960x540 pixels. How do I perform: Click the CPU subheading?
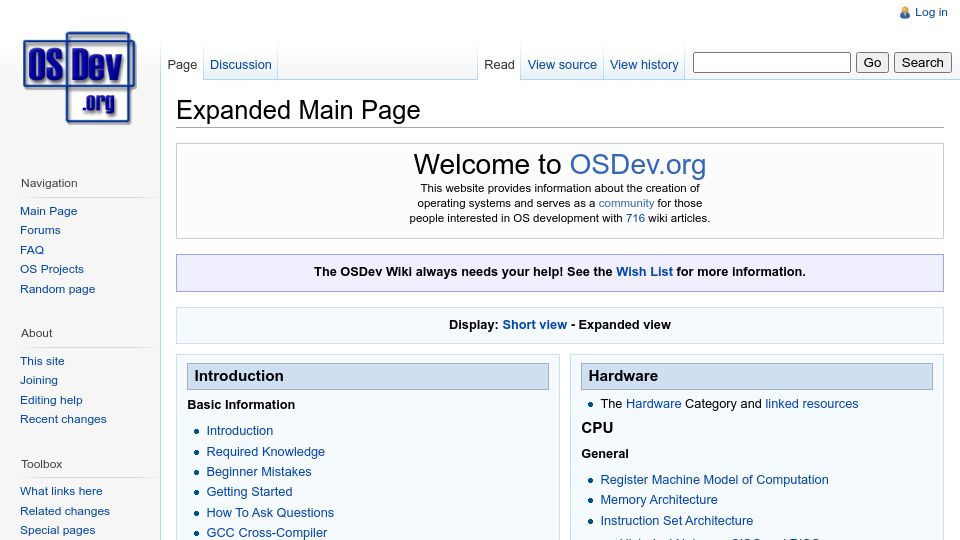pos(597,428)
